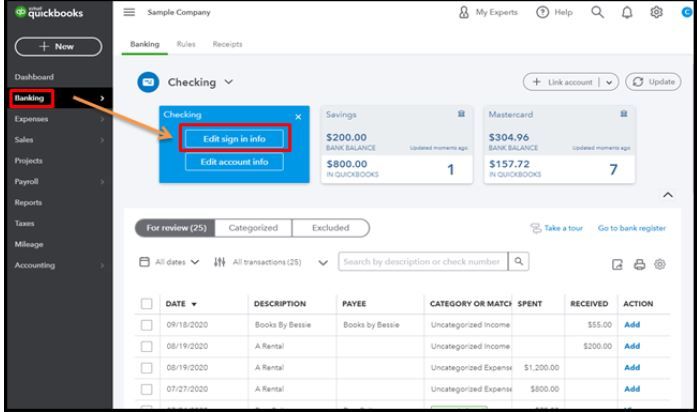697x412 pixels.
Task: Click the QuickBooks logo
Action: pos(49,12)
